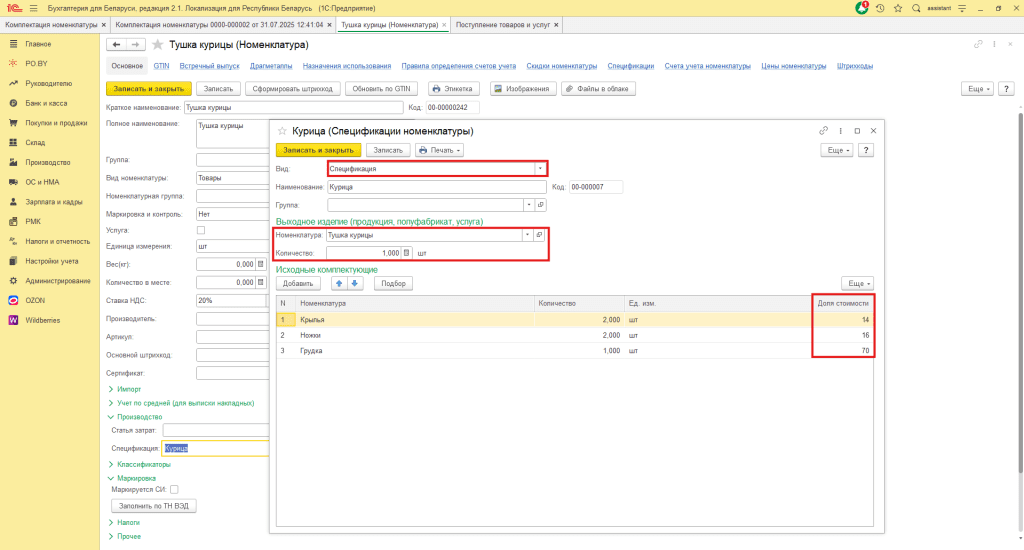Open Банк и касса section
1024x550 pixels.
(x=46, y=103)
